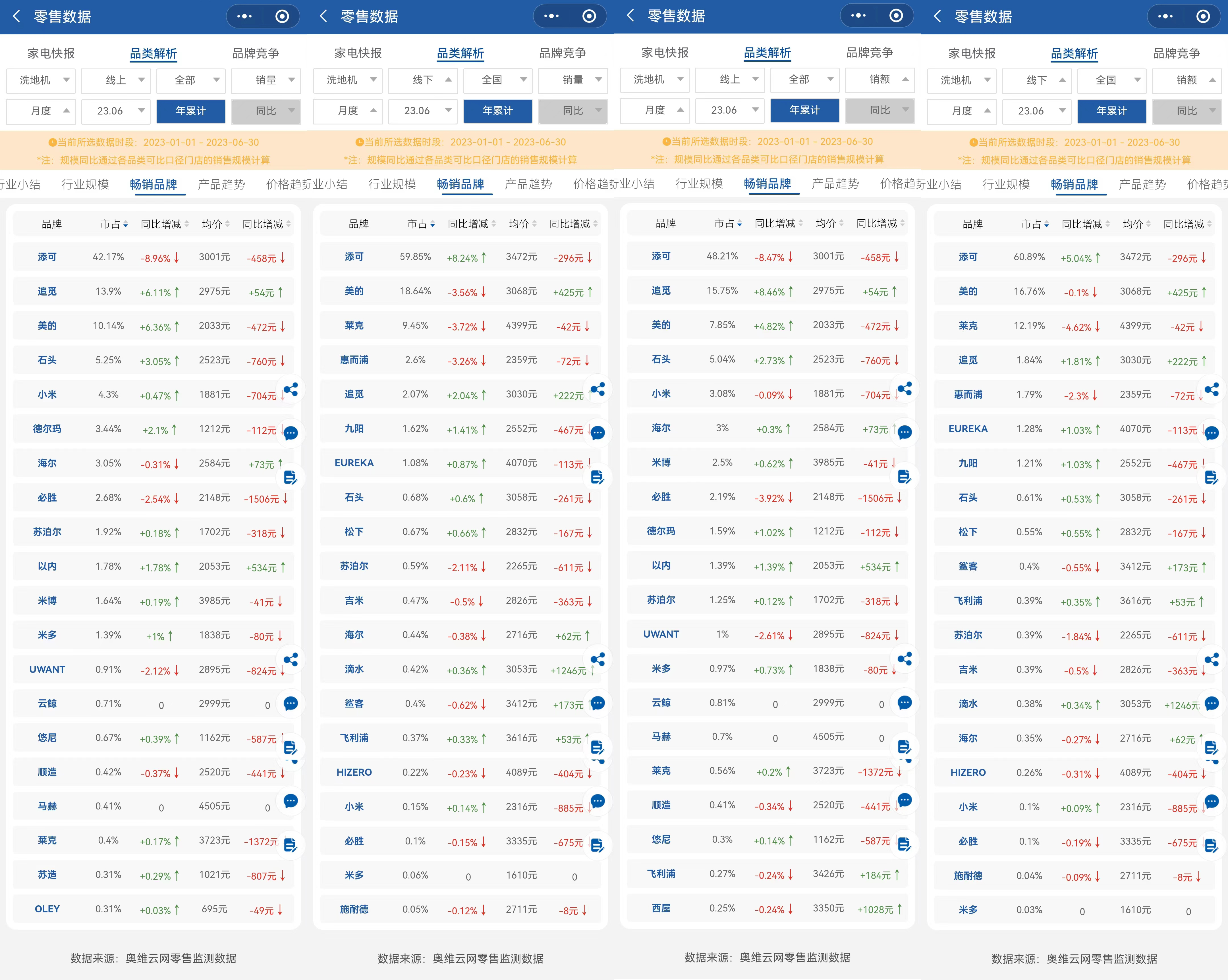Select 产品趋势 tab in the third panel
The height and width of the screenshot is (980, 1228).
tap(835, 183)
